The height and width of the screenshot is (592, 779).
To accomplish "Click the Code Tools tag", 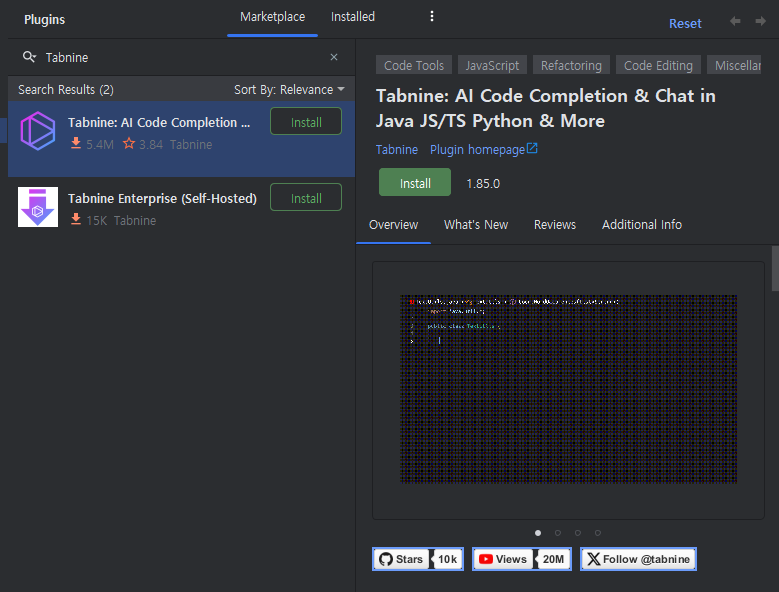I will click(414, 65).
